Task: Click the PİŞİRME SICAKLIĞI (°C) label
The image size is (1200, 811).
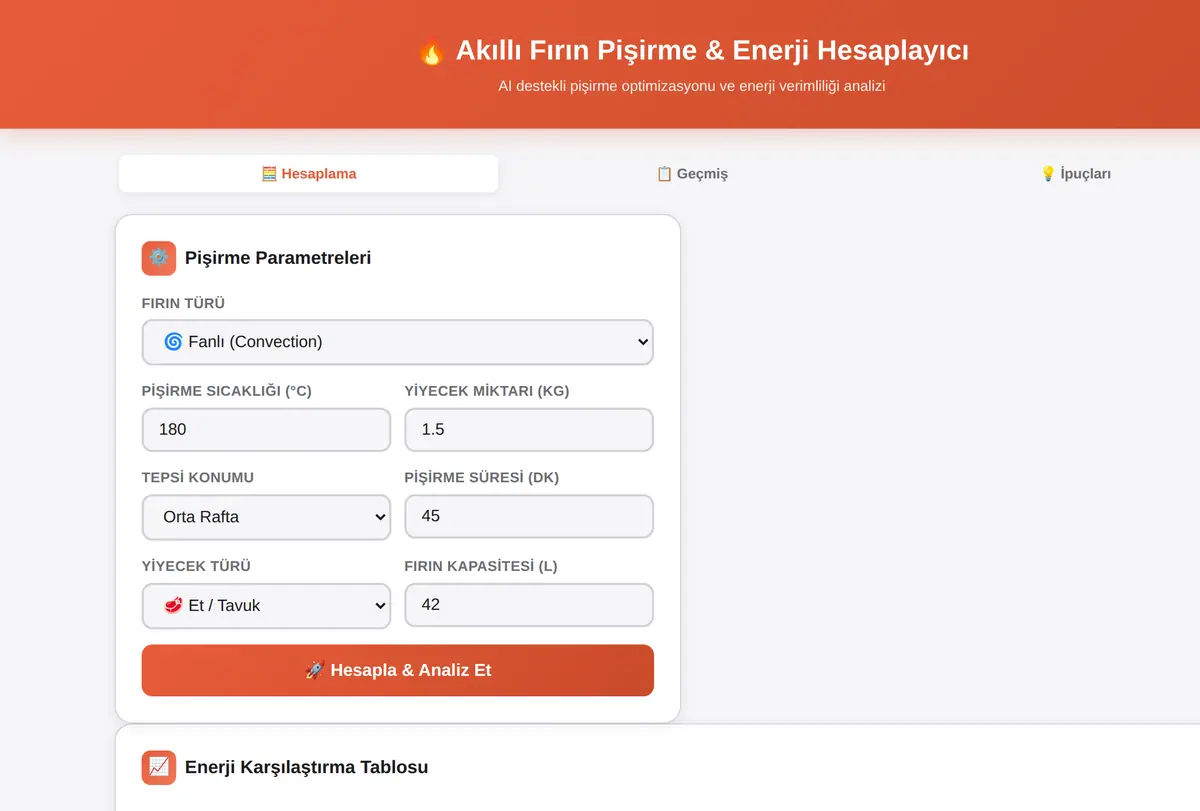Action: point(227,391)
